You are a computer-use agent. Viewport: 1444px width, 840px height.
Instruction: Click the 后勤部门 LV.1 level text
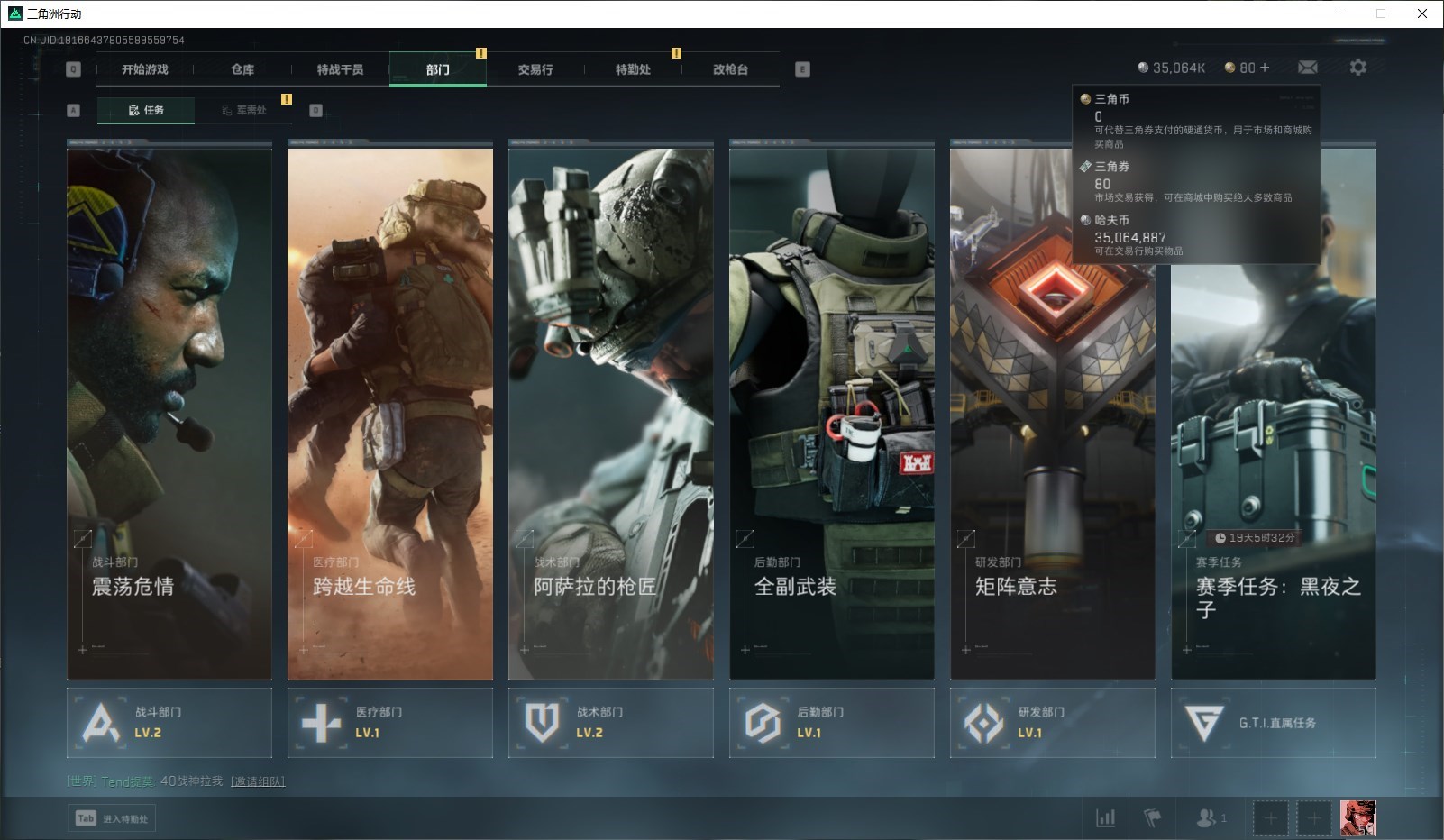click(x=809, y=733)
